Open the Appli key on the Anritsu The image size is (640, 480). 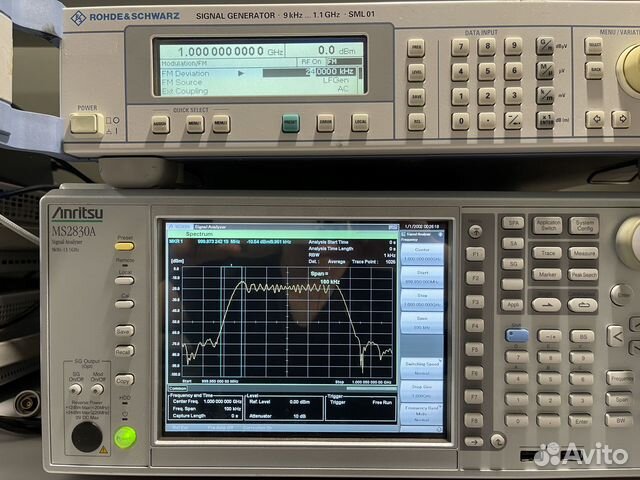pyautogui.click(x=512, y=304)
